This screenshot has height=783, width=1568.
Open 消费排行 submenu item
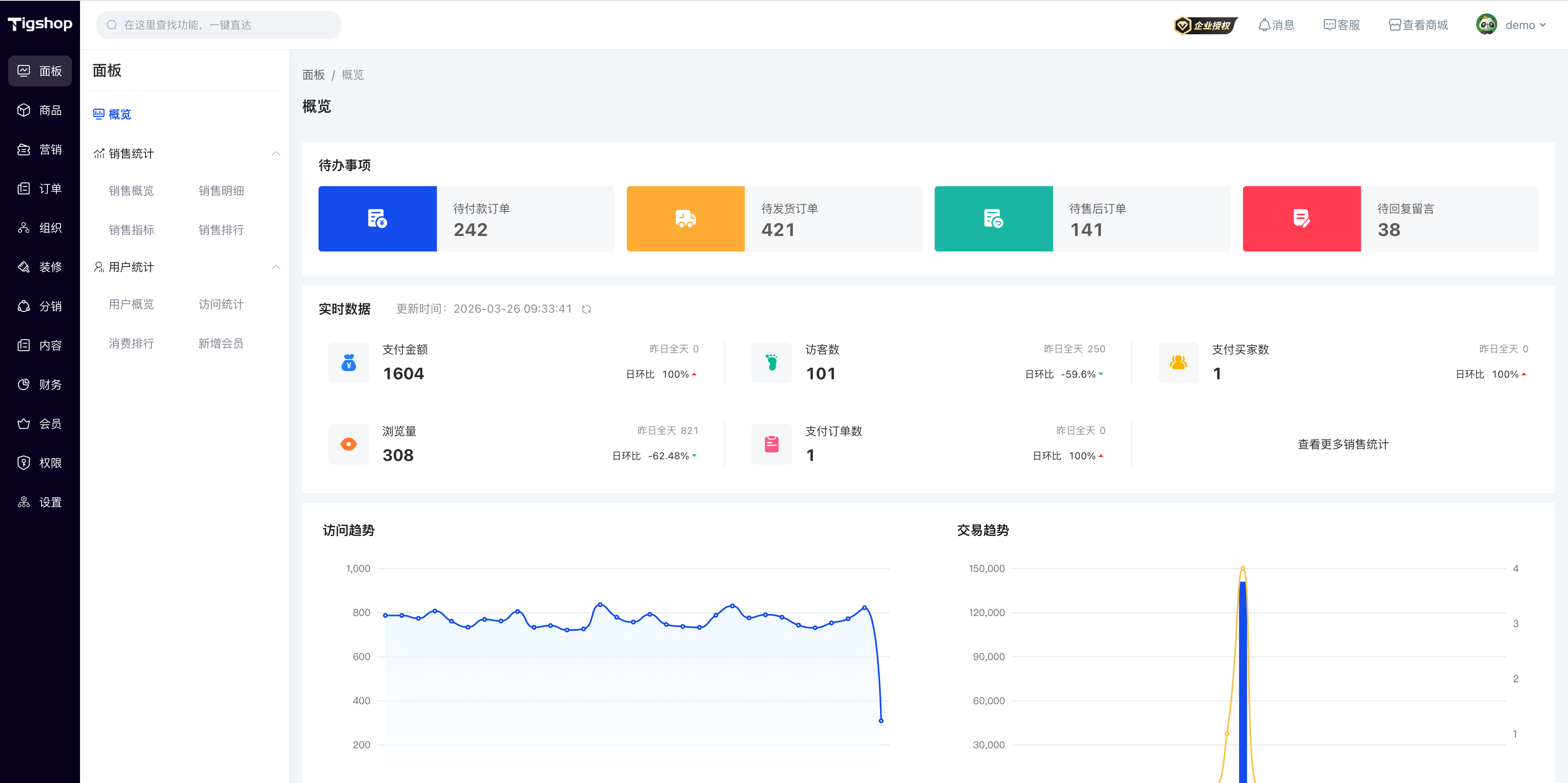point(131,343)
